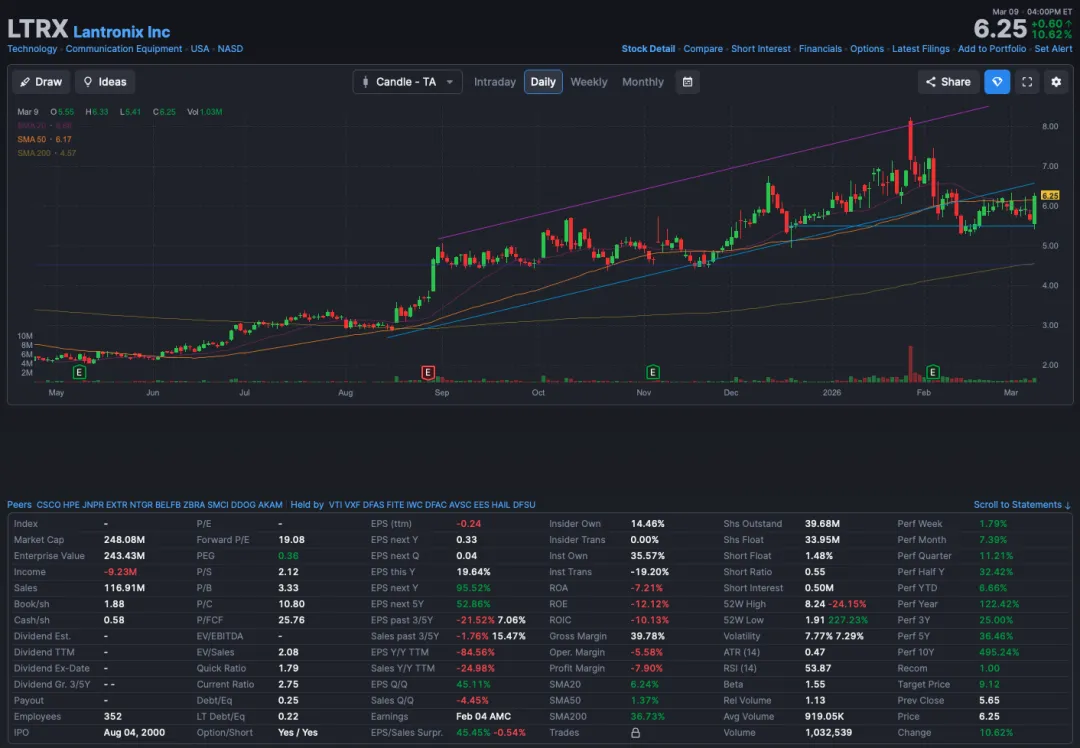The width and height of the screenshot is (1080, 748).
Task: Click the Perf Year value 122.42%
Action: click(999, 604)
